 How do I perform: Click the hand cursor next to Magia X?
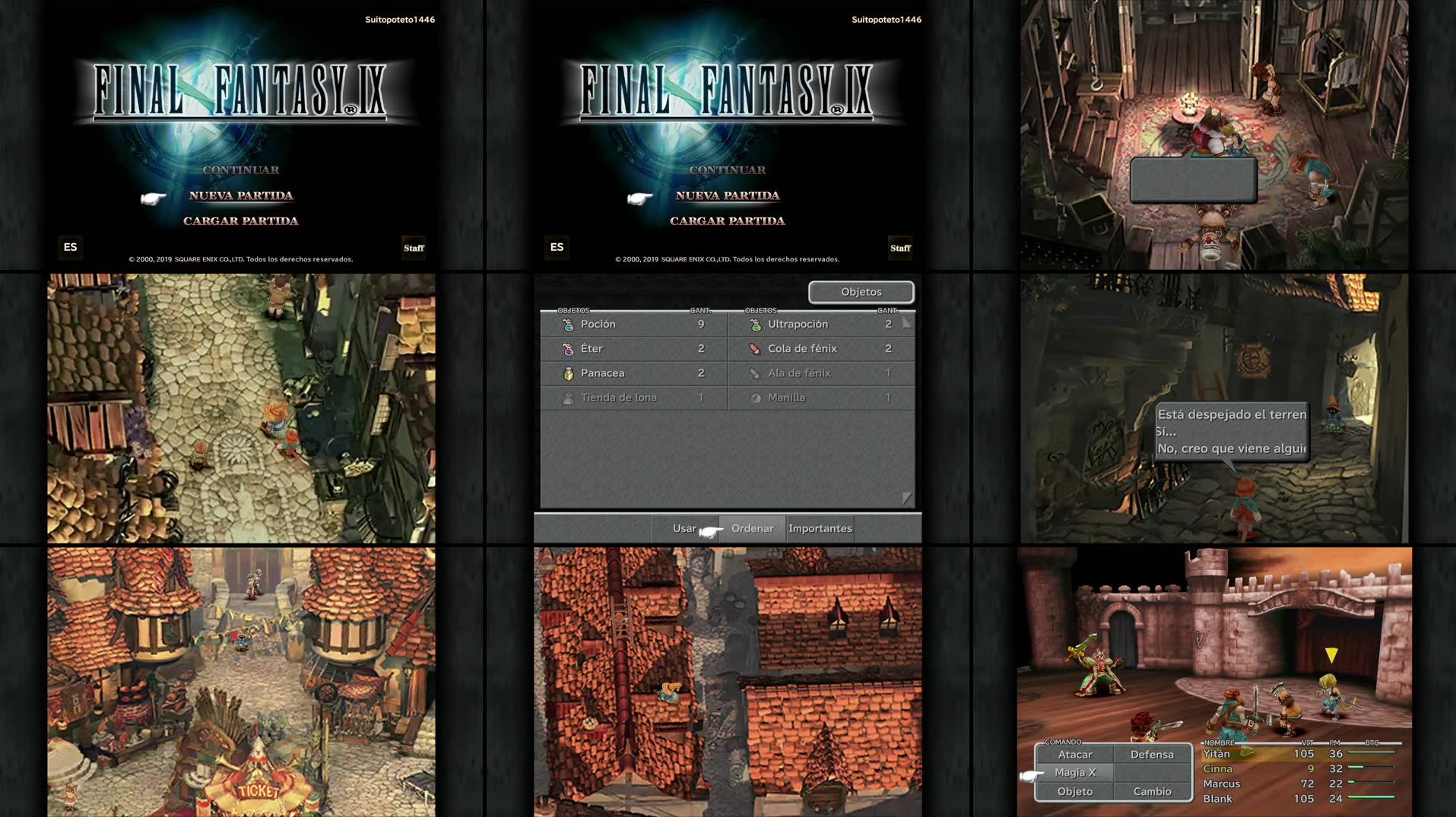pyautogui.click(x=1033, y=775)
